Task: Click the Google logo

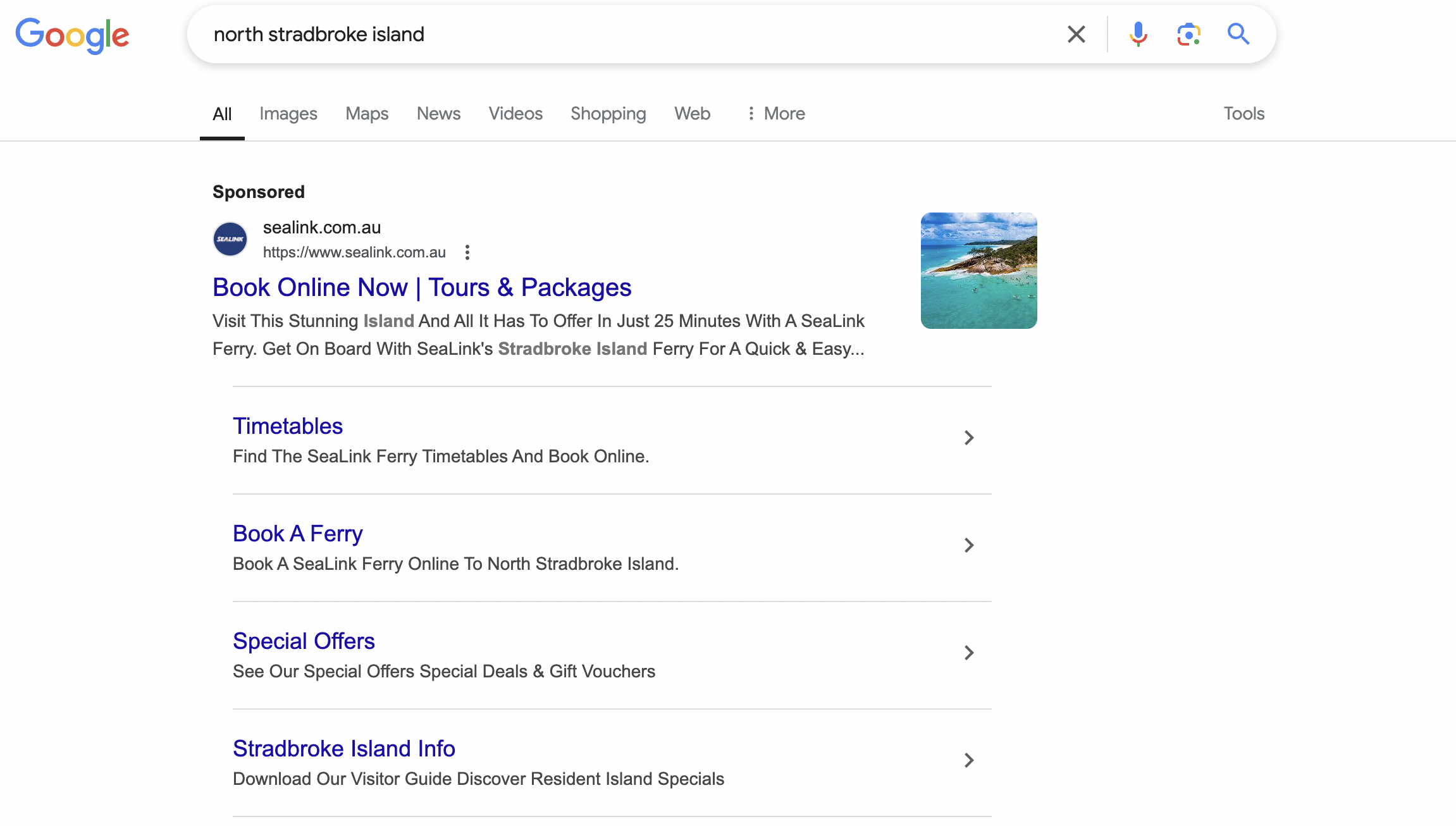Action: point(72,35)
